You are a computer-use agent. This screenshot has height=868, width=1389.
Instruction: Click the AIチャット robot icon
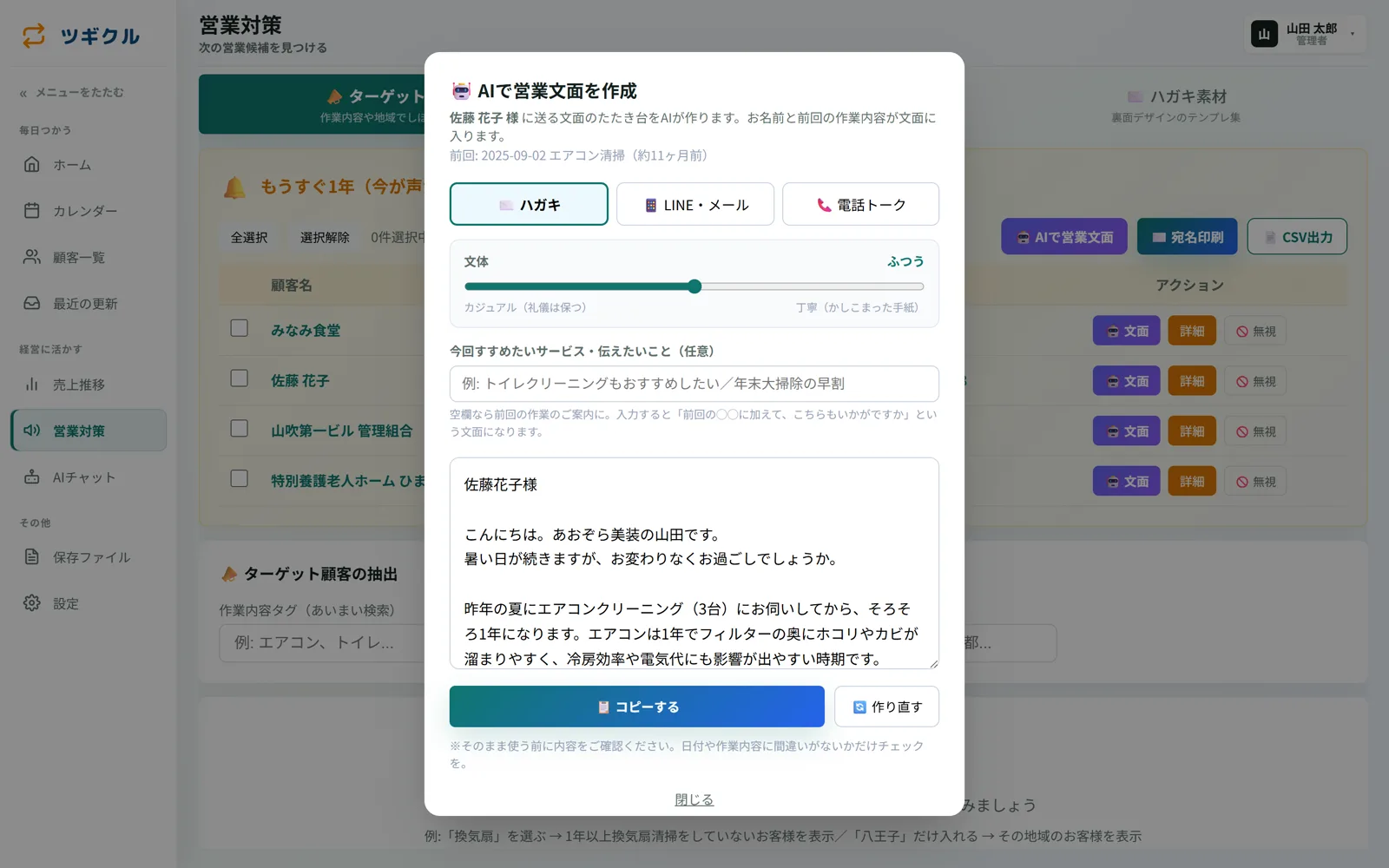click(x=32, y=477)
